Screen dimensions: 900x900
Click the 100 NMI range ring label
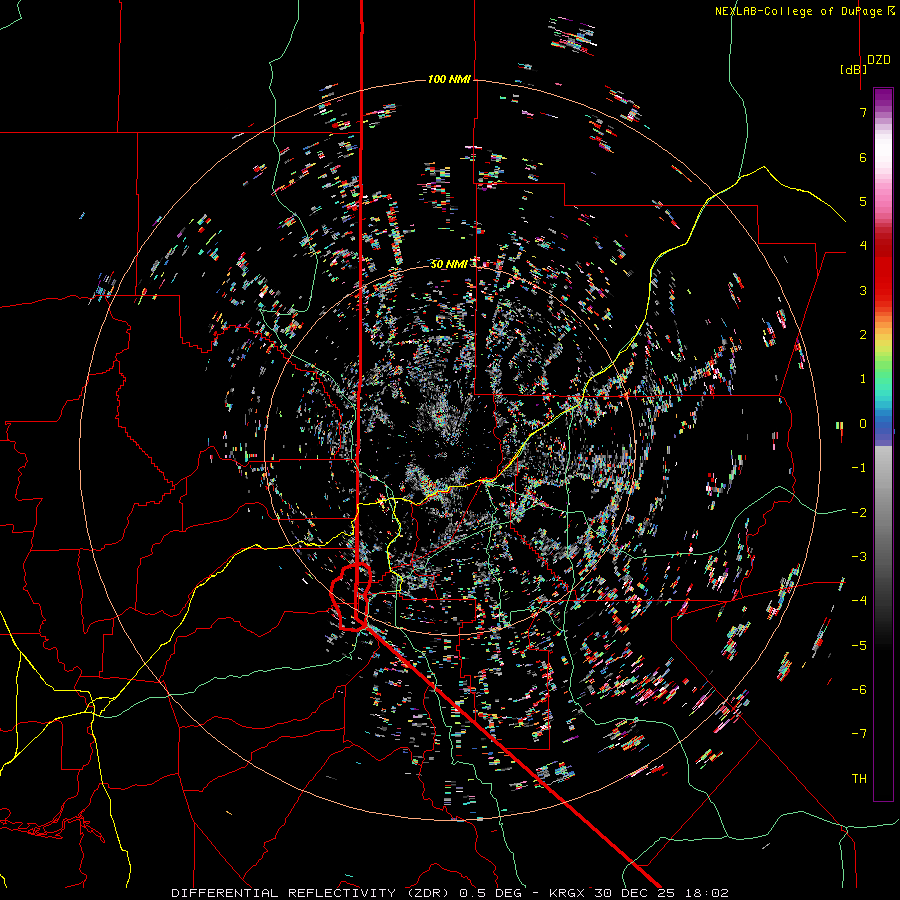(449, 79)
